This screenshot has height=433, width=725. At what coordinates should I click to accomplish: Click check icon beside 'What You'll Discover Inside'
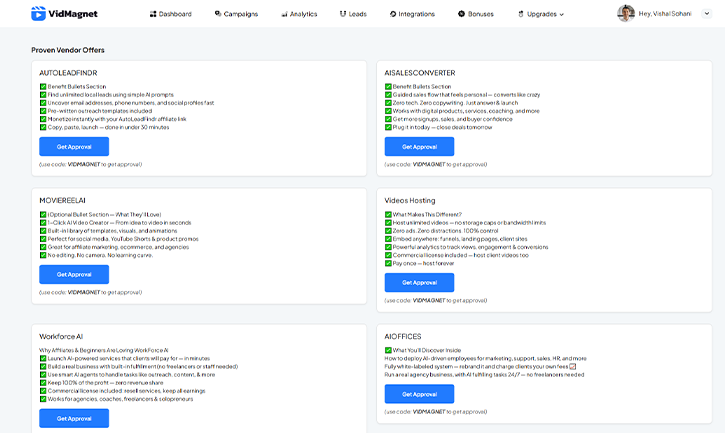388,350
